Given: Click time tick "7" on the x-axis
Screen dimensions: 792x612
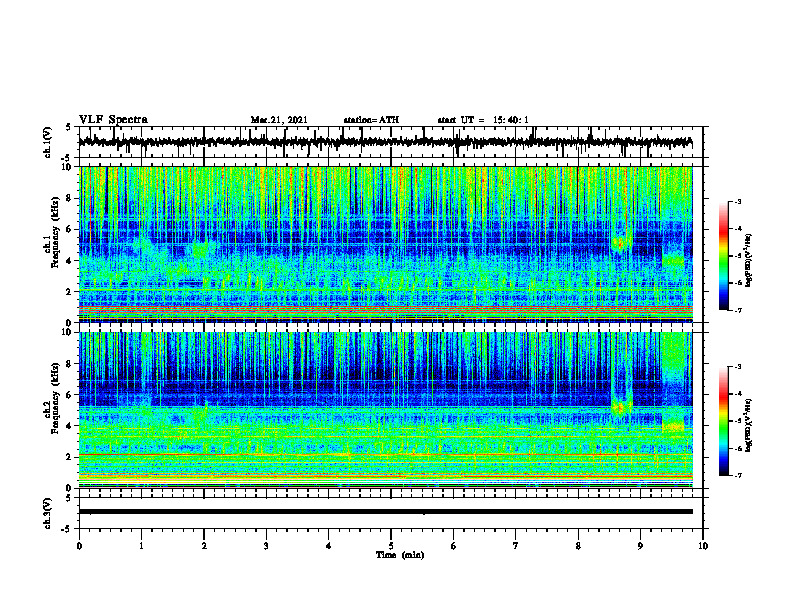Looking at the screenshot, I should coord(516,546).
